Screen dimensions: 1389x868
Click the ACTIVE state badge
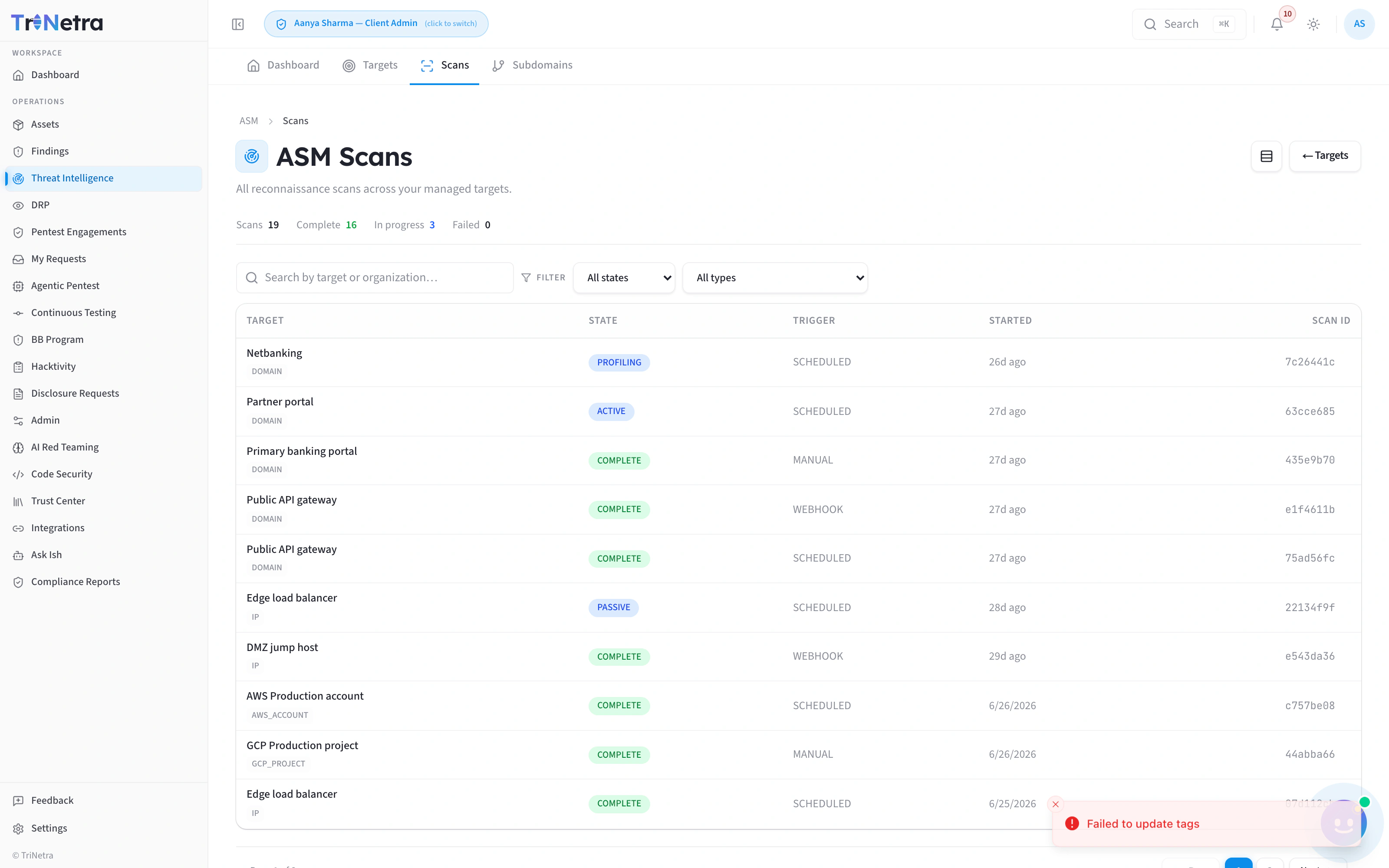tap(611, 411)
